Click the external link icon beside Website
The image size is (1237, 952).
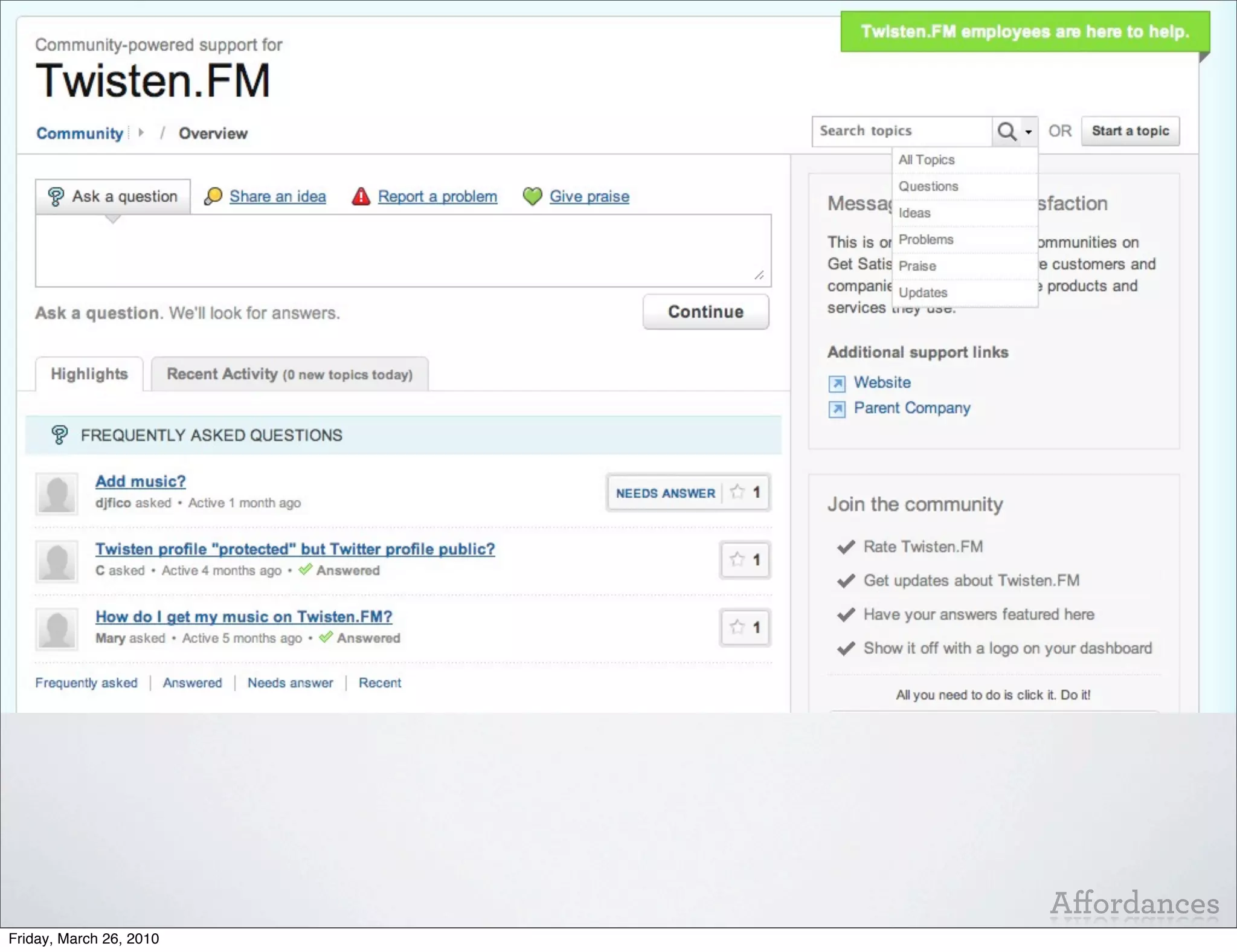pyautogui.click(x=837, y=383)
